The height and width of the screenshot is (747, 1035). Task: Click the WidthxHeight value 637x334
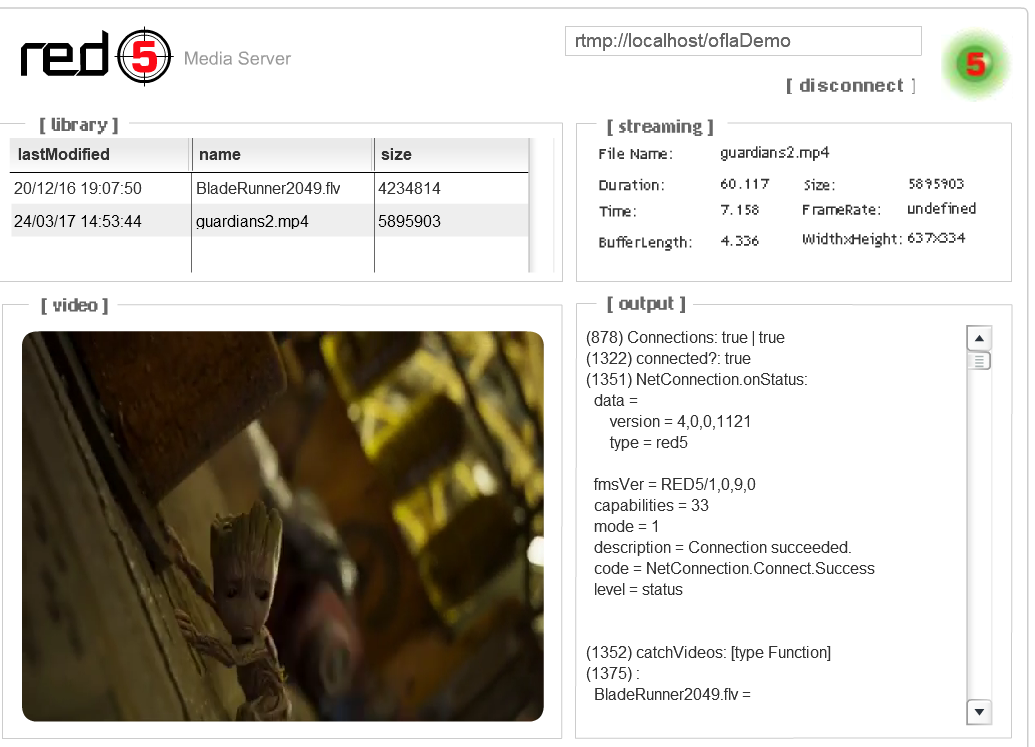[x=936, y=238]
